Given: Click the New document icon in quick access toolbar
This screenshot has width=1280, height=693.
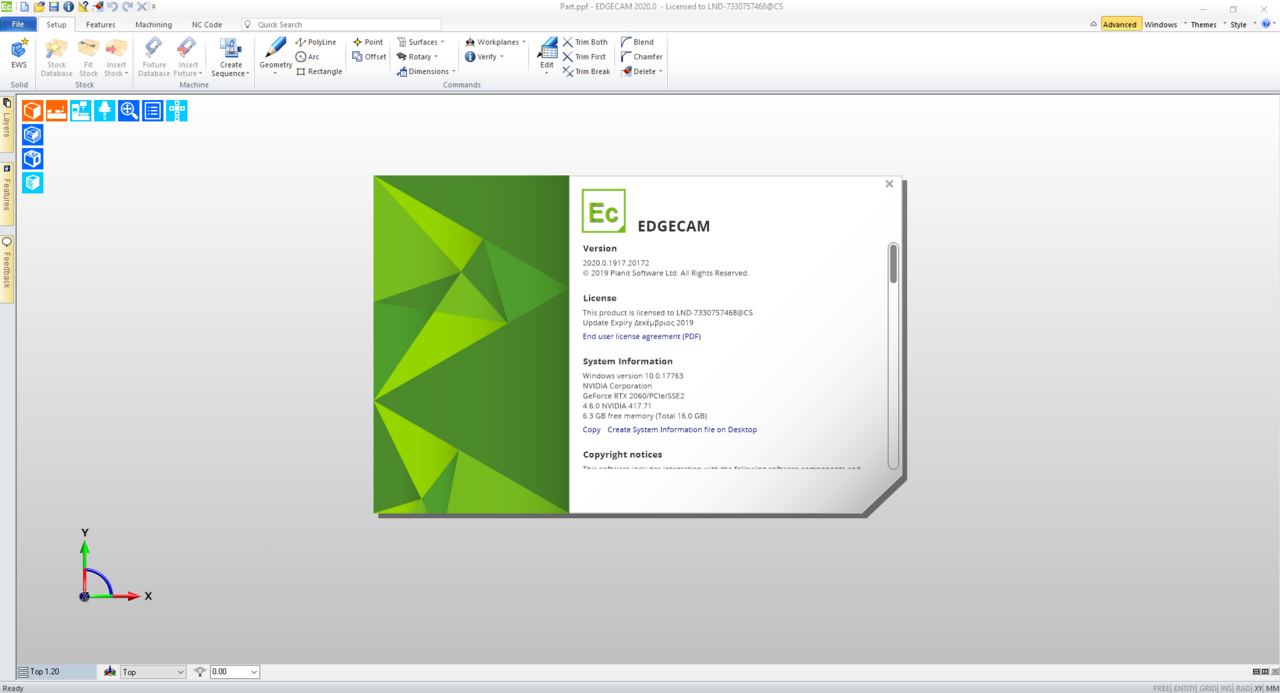Looking at the screenshot, I should [x=25, y=7].
